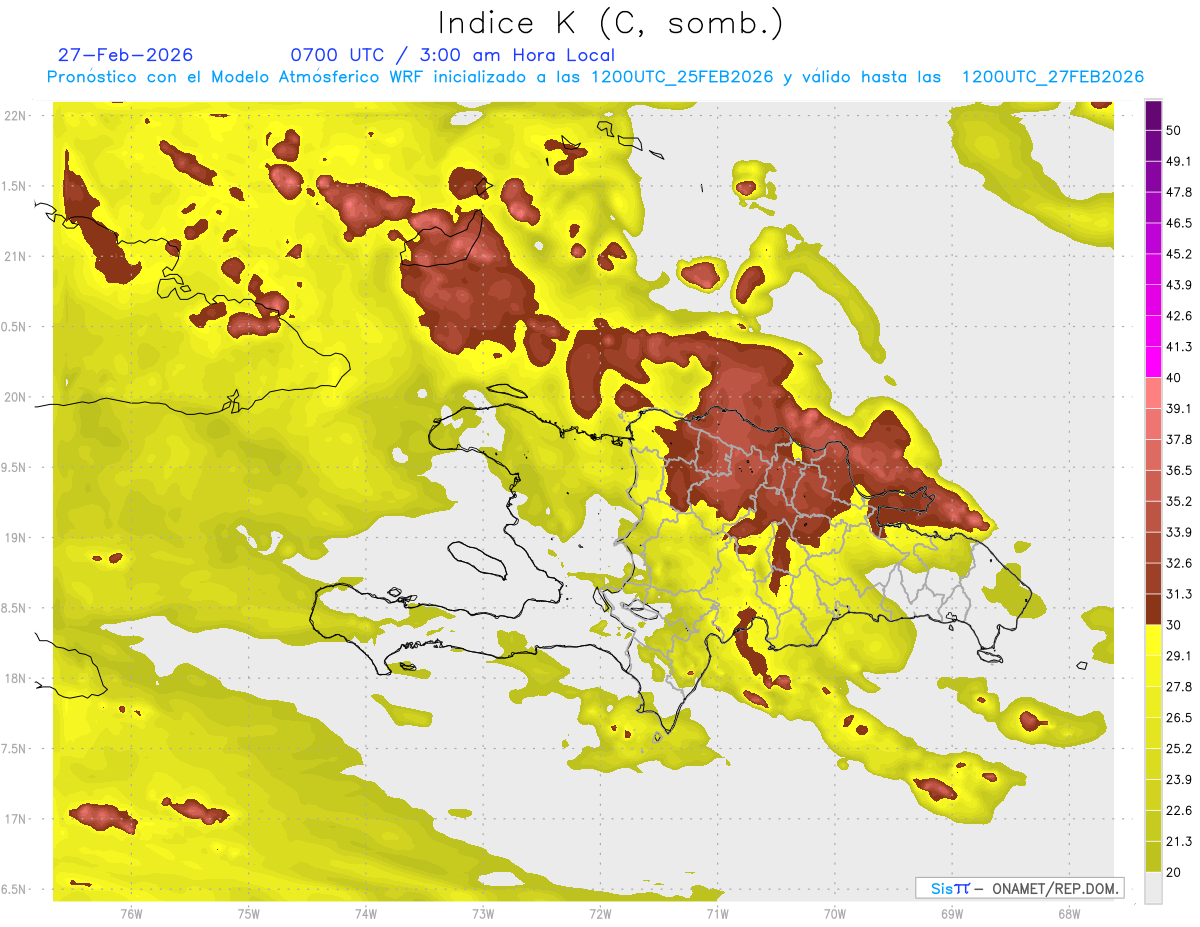The height and width of the screenshot is (927, 1200).
Task: Click the "73W" longitude label
Action: coord(483,914)
